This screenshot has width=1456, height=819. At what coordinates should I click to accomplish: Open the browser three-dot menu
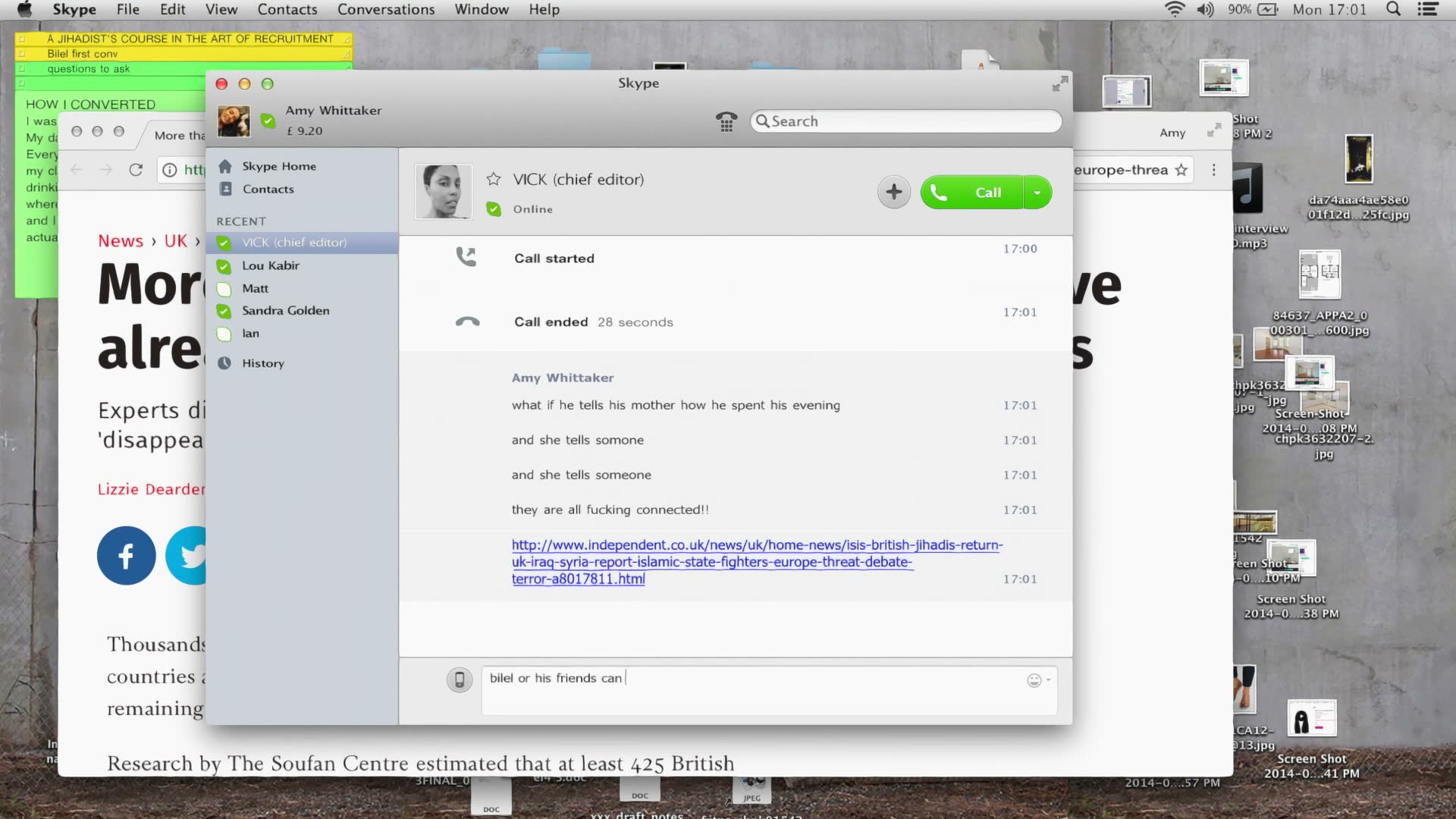[x=1213, y=170]
